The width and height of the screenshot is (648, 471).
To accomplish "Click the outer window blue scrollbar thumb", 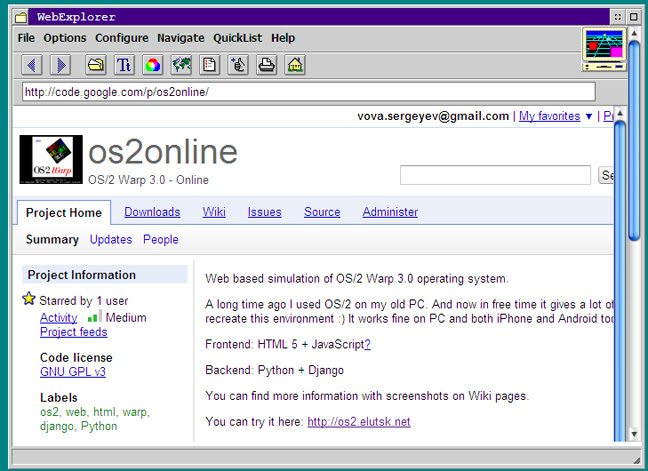I will pyautogui.click(x=634, y=140).
